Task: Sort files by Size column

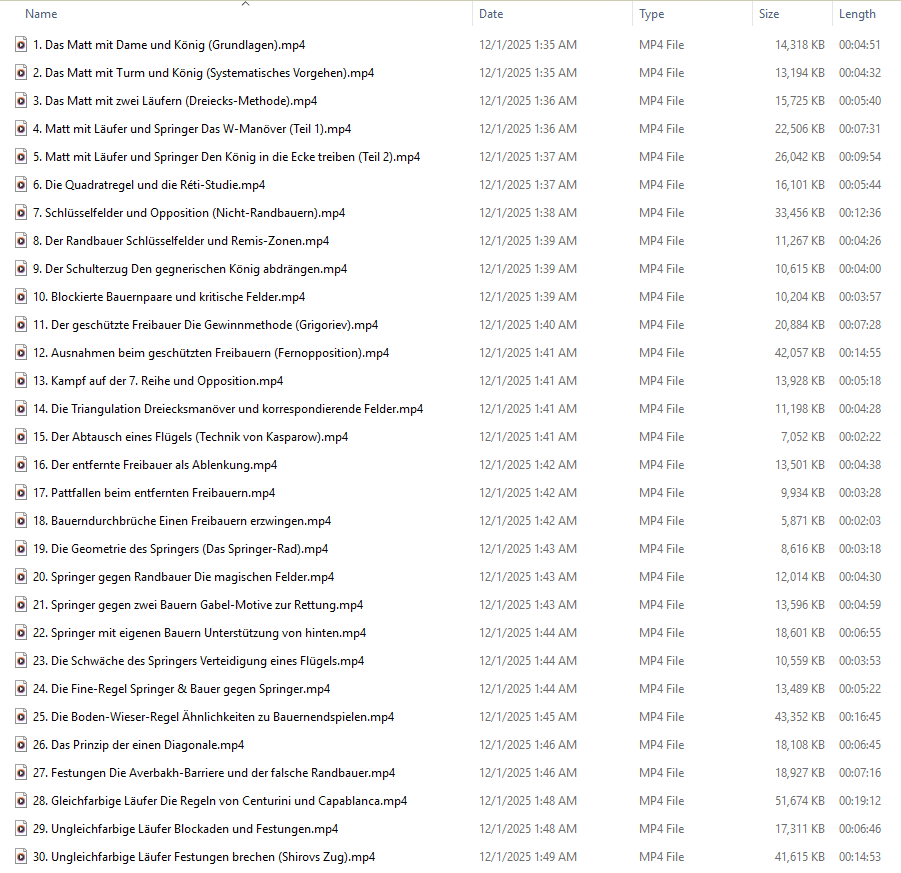Action: [769, 14]
